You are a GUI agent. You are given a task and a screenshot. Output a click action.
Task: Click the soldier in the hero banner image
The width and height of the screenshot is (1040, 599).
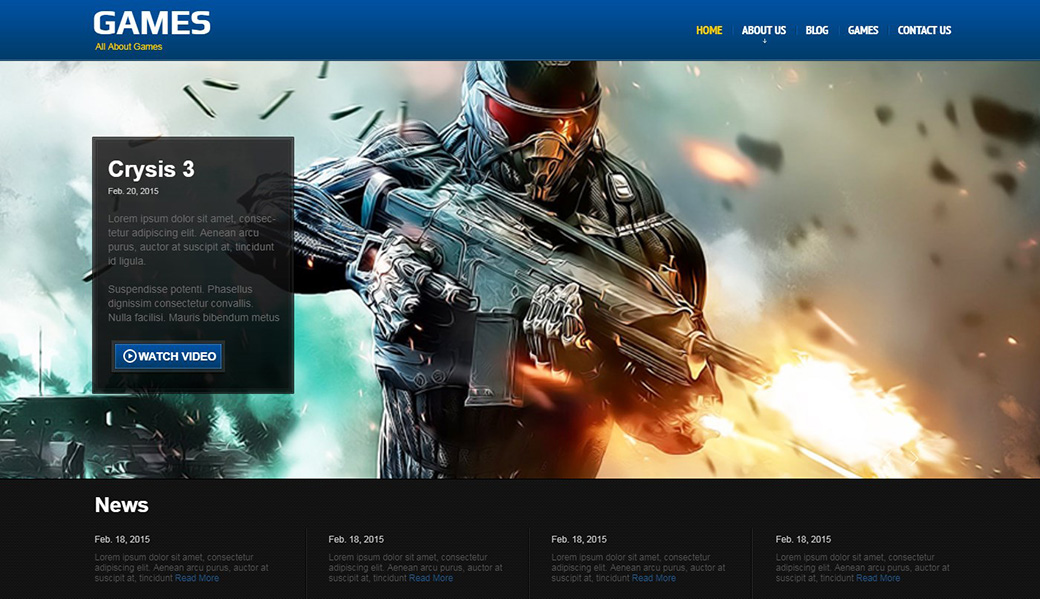(x=540, y=250)
